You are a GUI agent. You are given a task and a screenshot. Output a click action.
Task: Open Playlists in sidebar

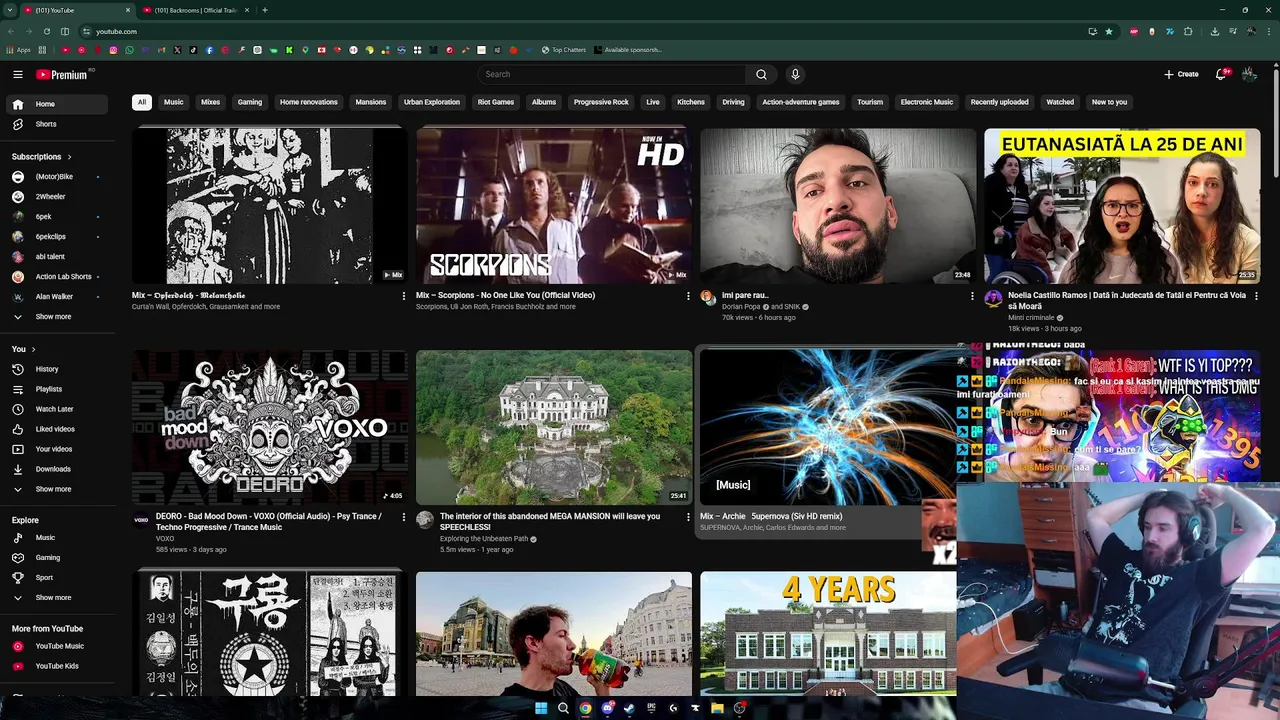coord(58,389)
